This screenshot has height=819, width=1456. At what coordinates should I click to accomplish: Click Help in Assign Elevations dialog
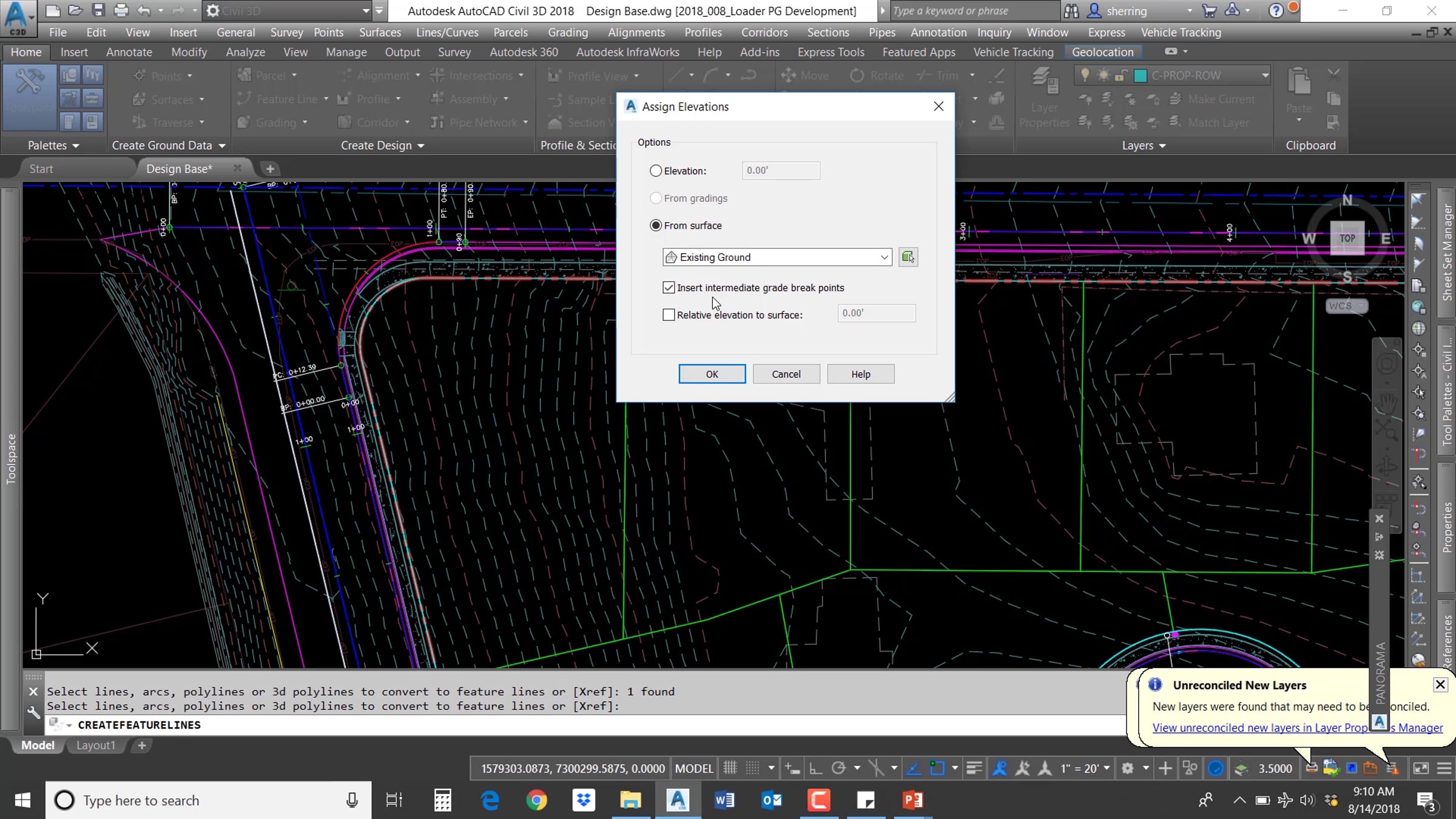pos(860,374)
